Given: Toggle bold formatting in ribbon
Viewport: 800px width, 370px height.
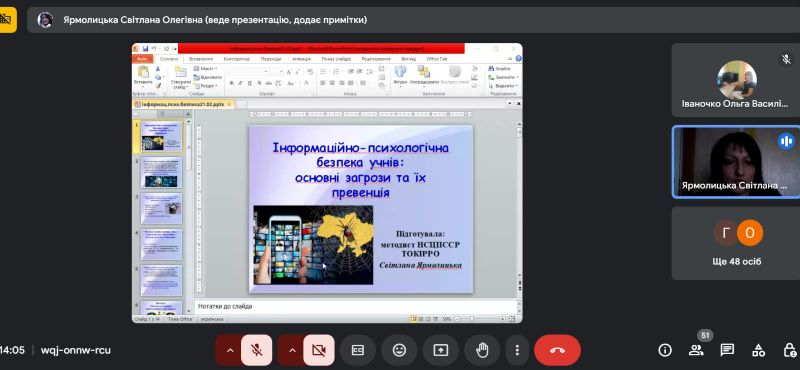Looking at the screenshot, I should pyautogui.click(x=231, y=83).
